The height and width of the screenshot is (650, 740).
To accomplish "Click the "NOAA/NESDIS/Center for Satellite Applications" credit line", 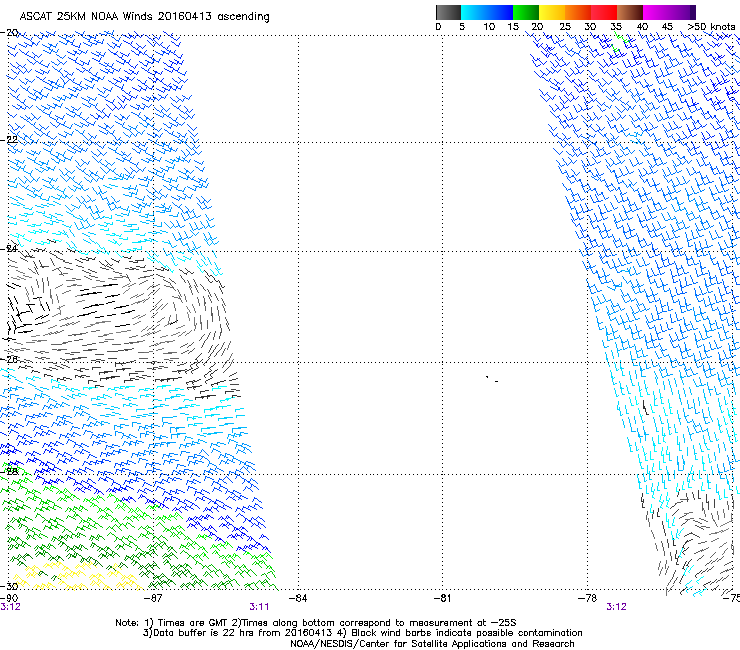I will pos(432,644).
